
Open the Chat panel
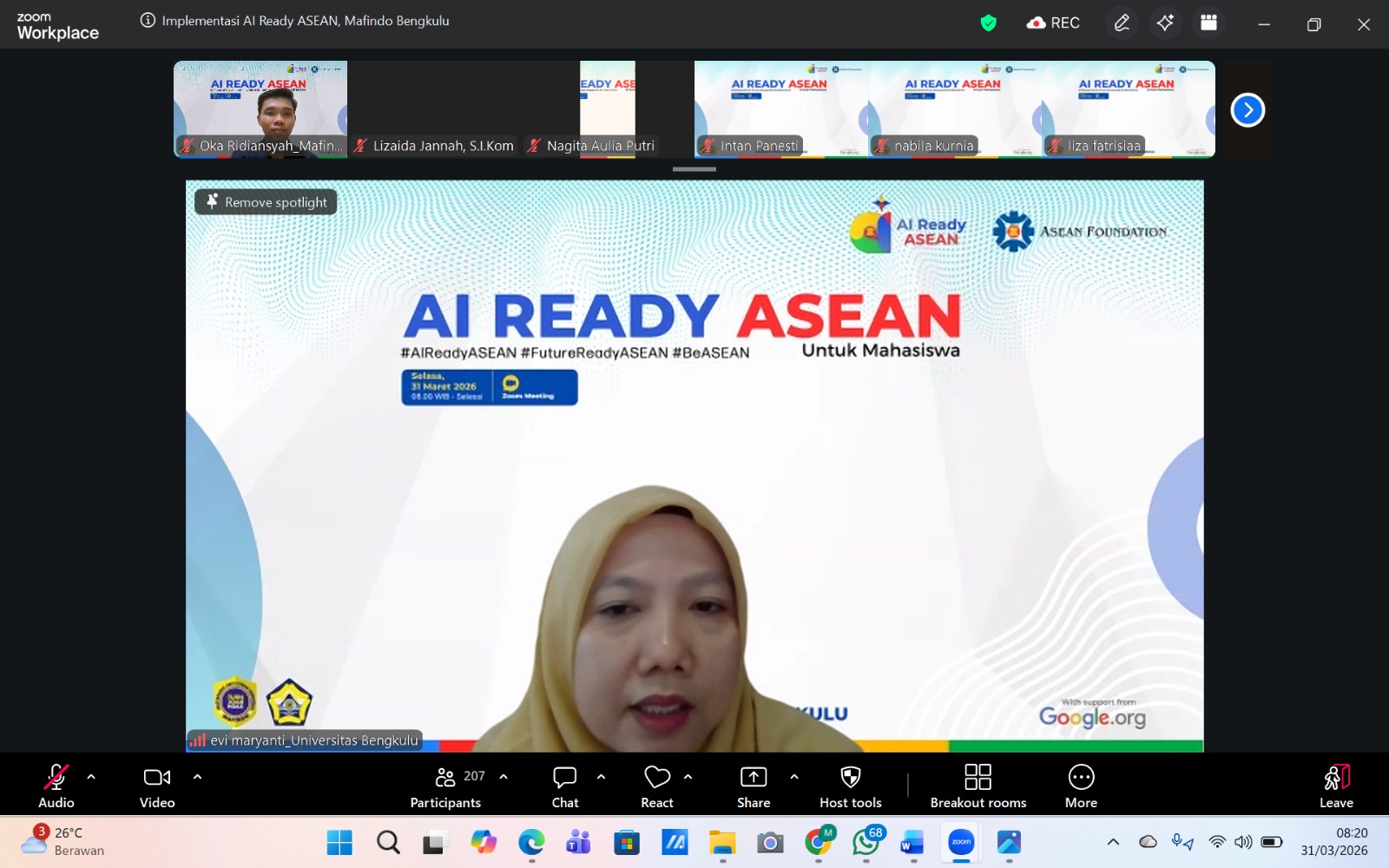(565, 786)
